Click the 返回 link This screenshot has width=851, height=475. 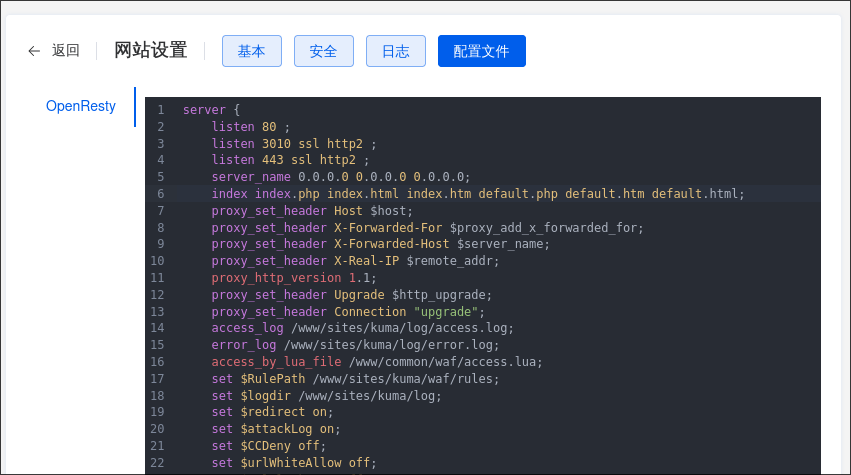pyautogui.click(x=66, y=50)
